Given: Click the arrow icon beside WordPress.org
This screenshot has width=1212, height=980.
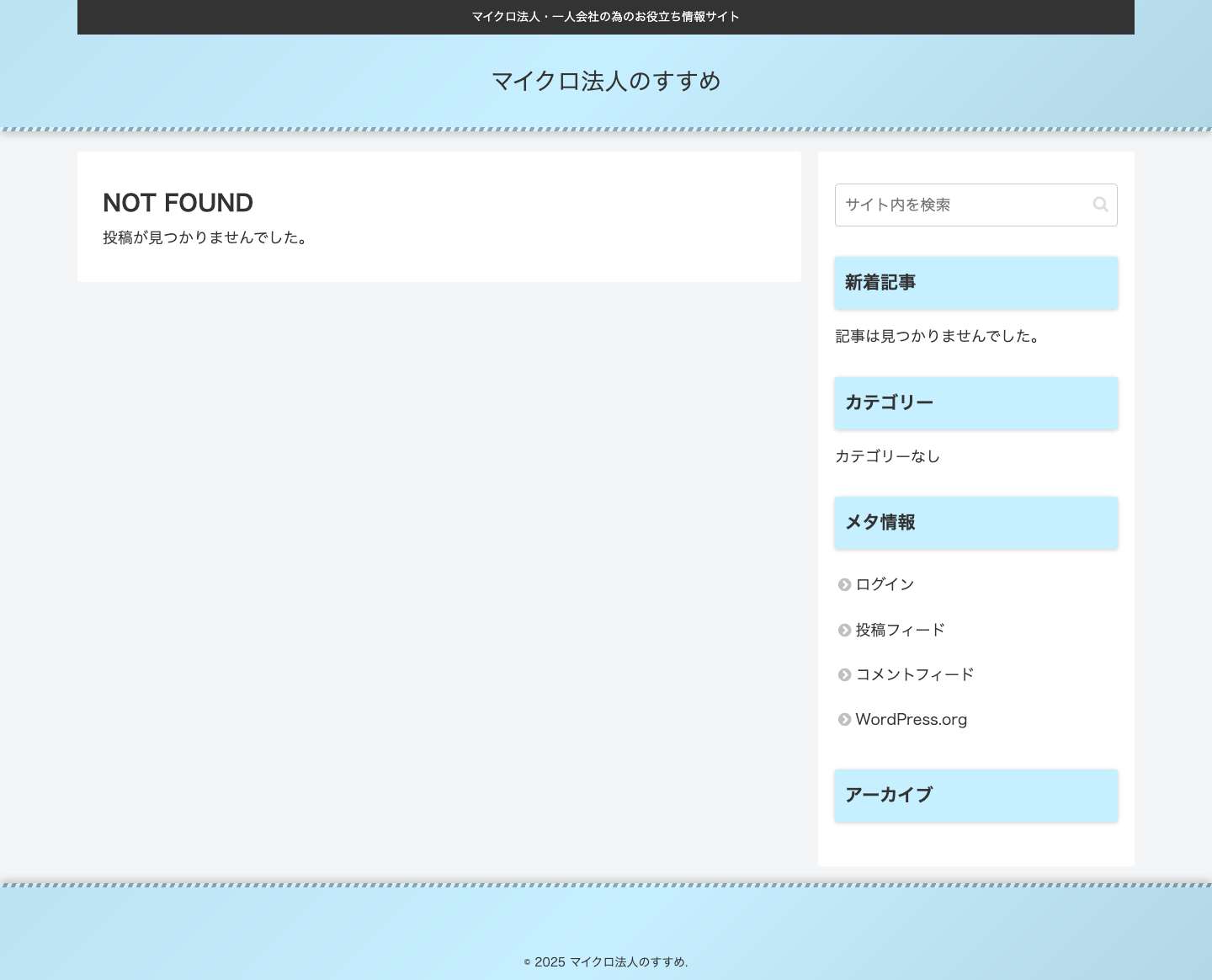Looking at the screenshot, I should click(x=844, y=719).
